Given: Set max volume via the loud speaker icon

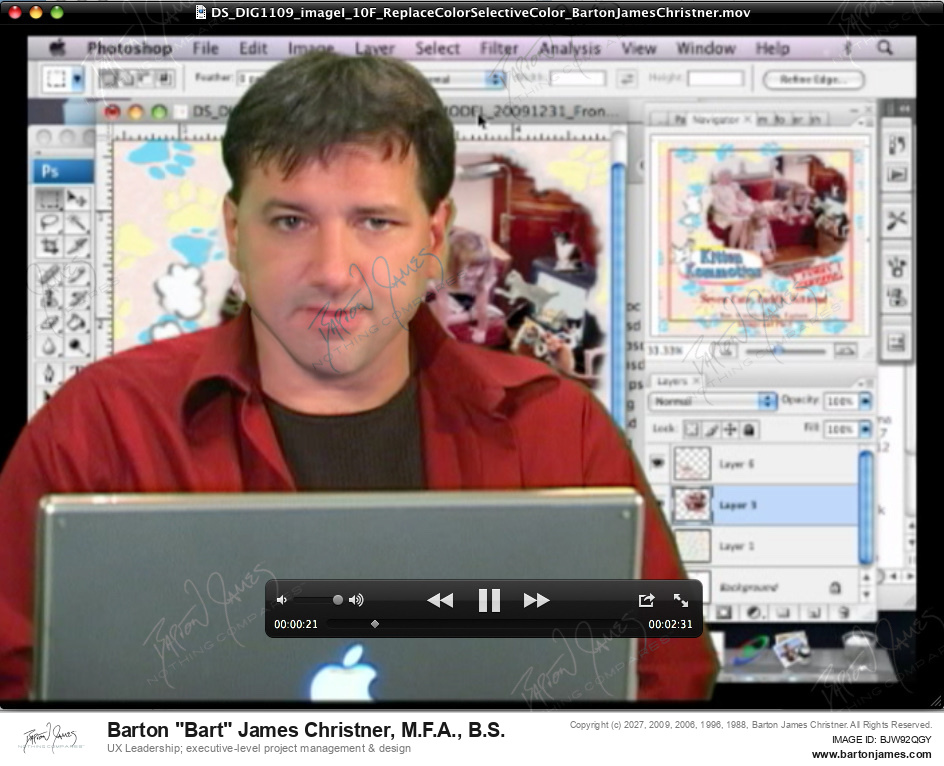Looking at the screenshot, I should pos(356,600).
